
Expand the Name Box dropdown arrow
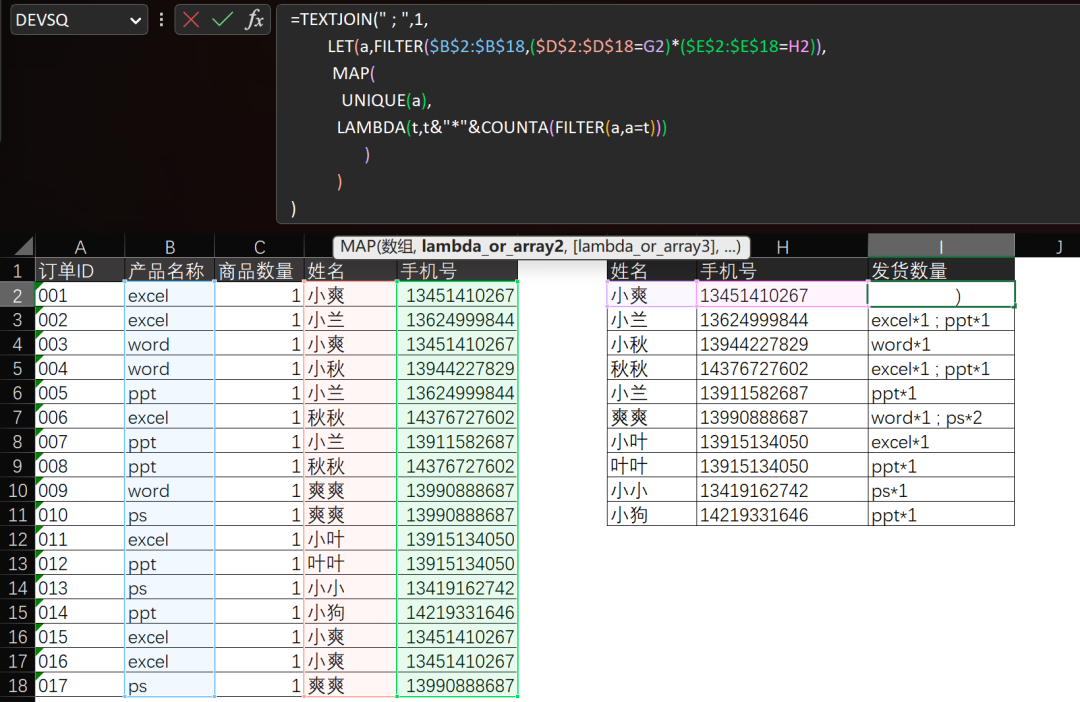pyautogui.click(x=136, y=19)
